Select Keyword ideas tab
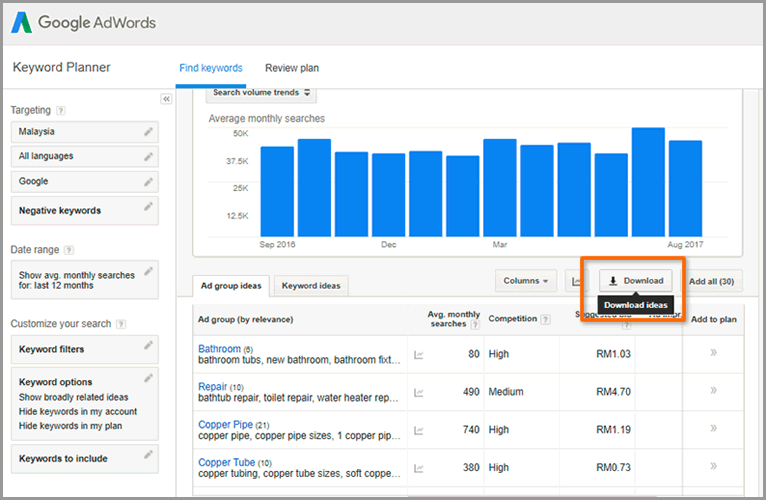 tap(311, 286)
